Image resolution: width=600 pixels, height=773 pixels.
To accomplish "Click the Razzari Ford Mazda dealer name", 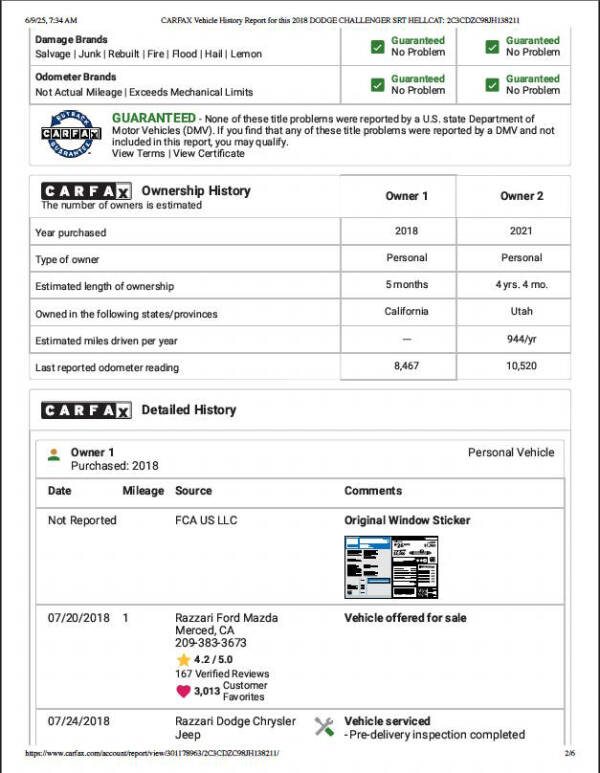I will [x=226, y=618].
